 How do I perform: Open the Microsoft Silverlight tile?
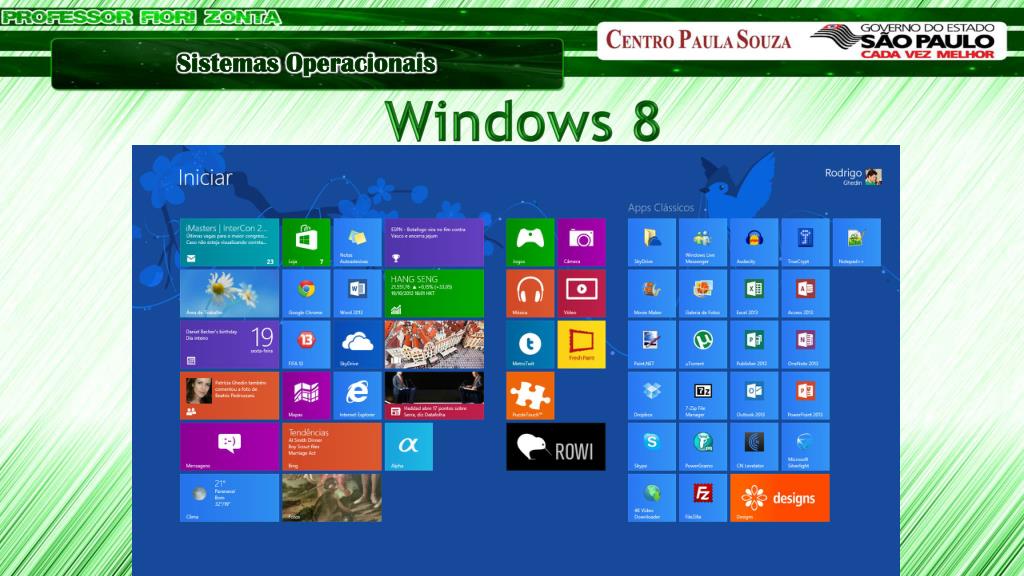(x=805, y=447)
